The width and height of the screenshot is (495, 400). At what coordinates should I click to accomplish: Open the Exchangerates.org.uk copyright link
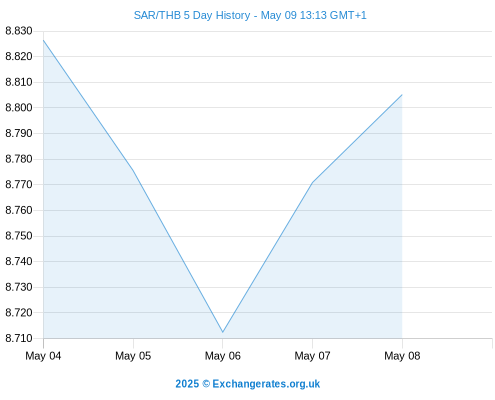pos(248,384)
